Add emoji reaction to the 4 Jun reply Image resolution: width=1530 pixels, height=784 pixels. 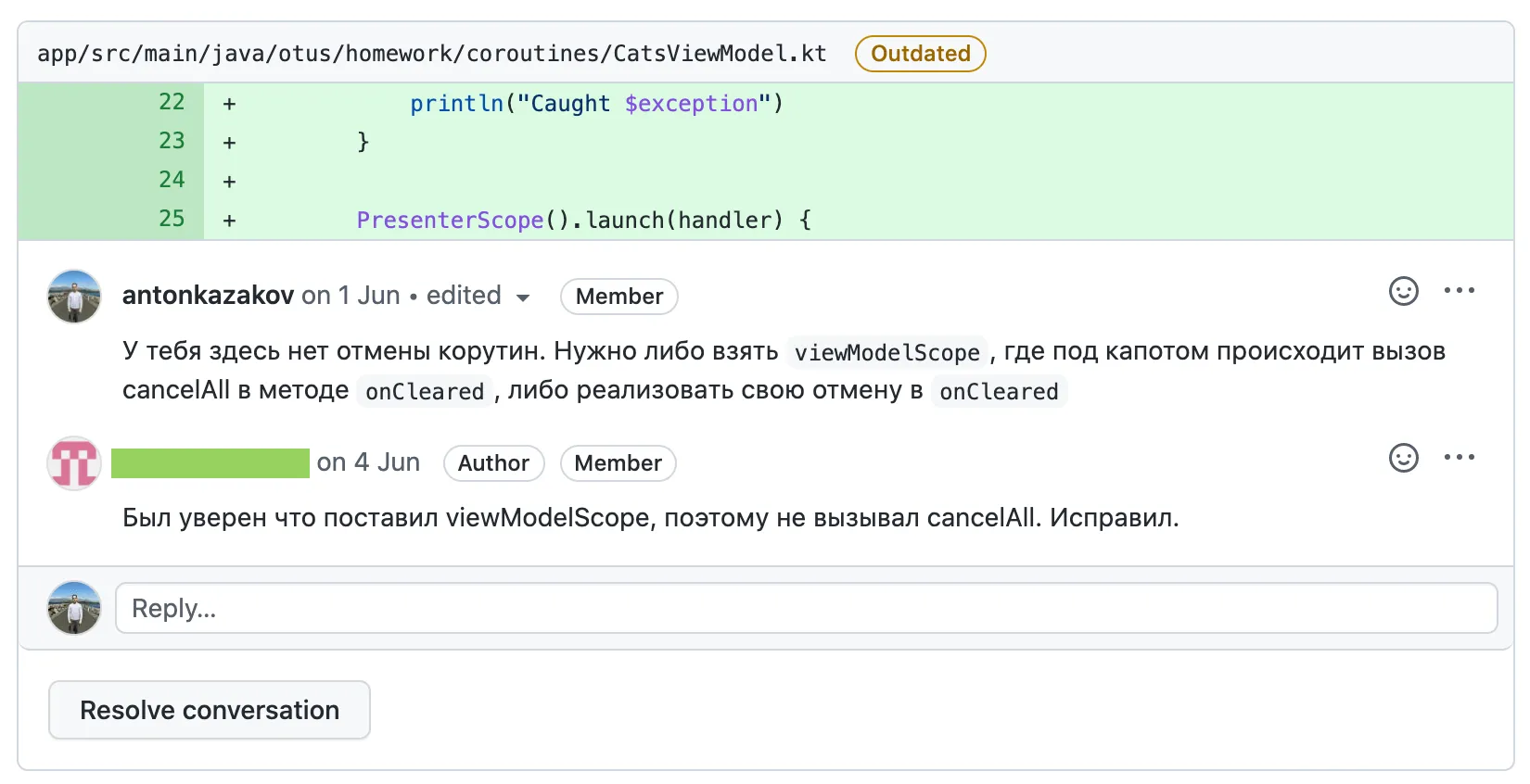tap(1403, 458)
